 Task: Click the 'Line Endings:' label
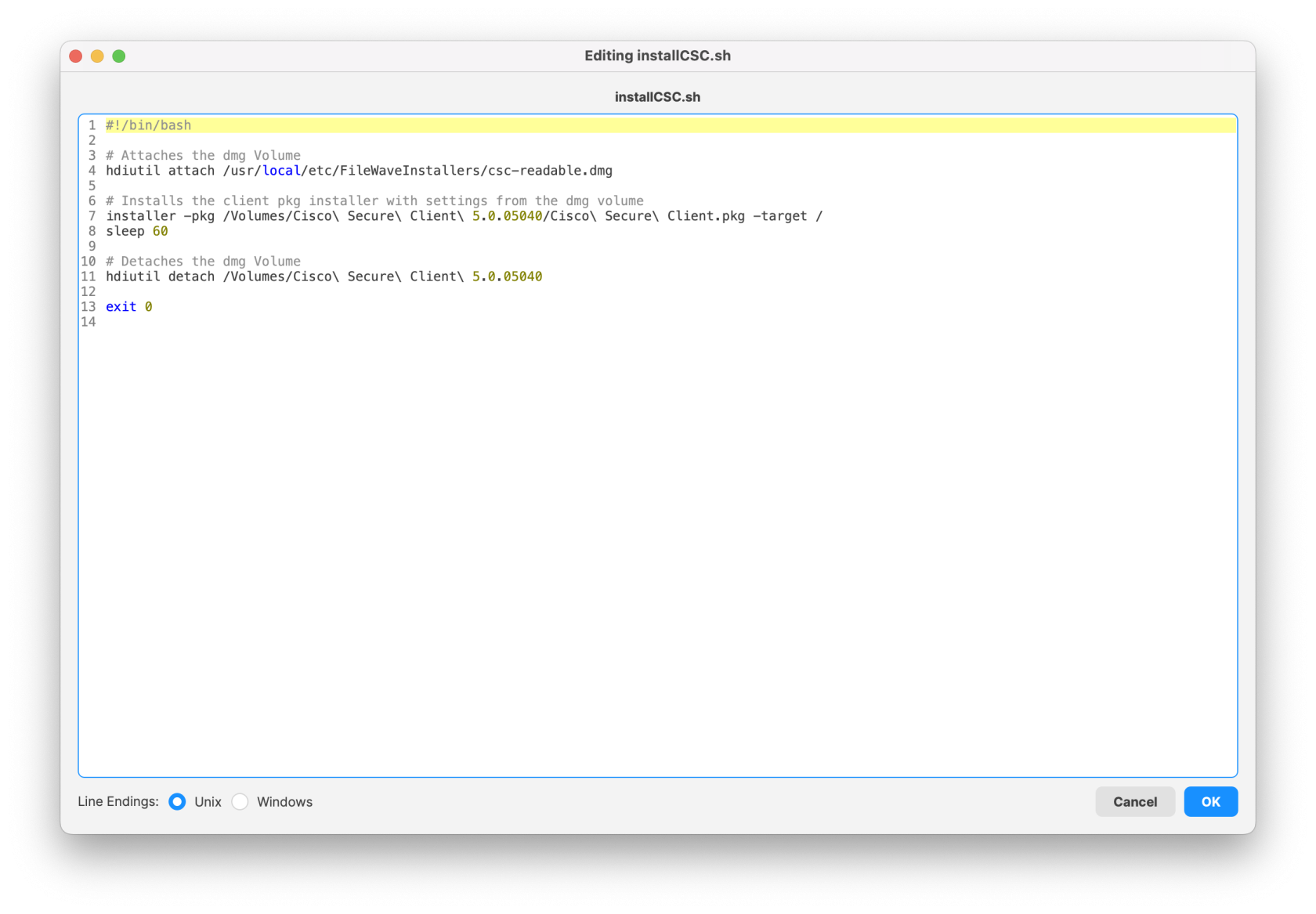(x=118, y=801)
